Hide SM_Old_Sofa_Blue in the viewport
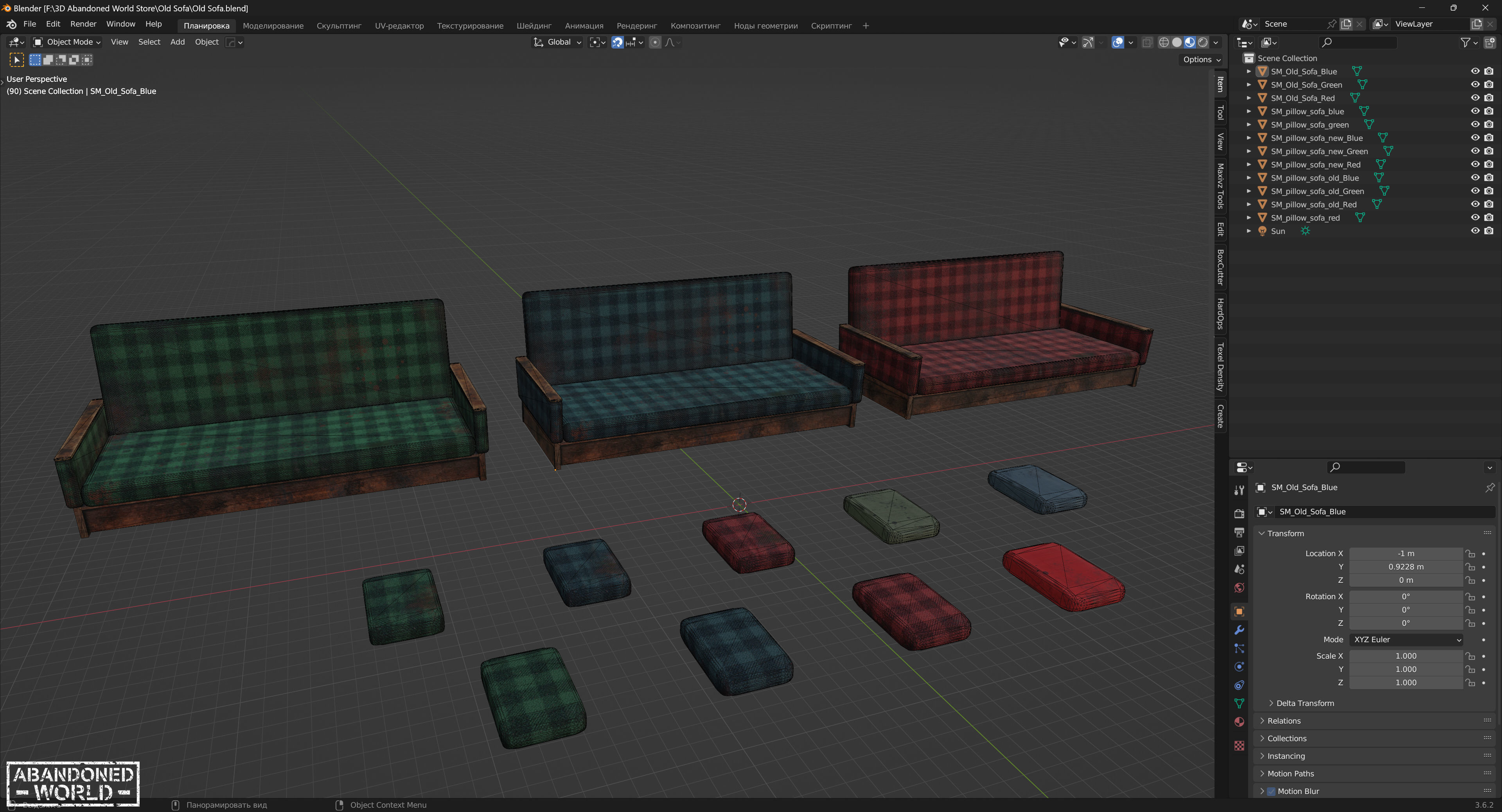The width and height of the screenshot is (1502, 812). coord(1475,71)
